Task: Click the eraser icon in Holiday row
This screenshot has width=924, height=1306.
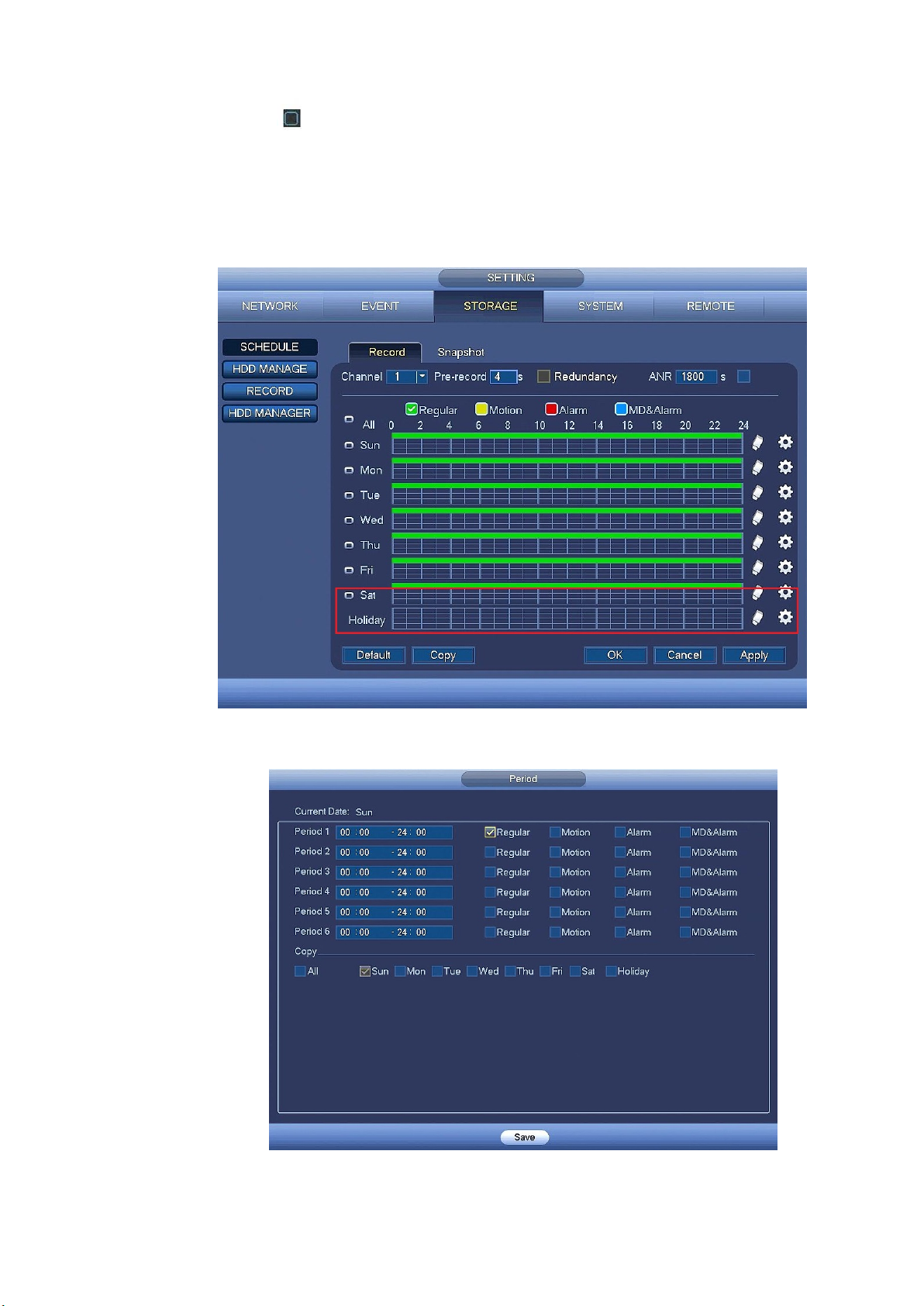Action: click(757, 617)
